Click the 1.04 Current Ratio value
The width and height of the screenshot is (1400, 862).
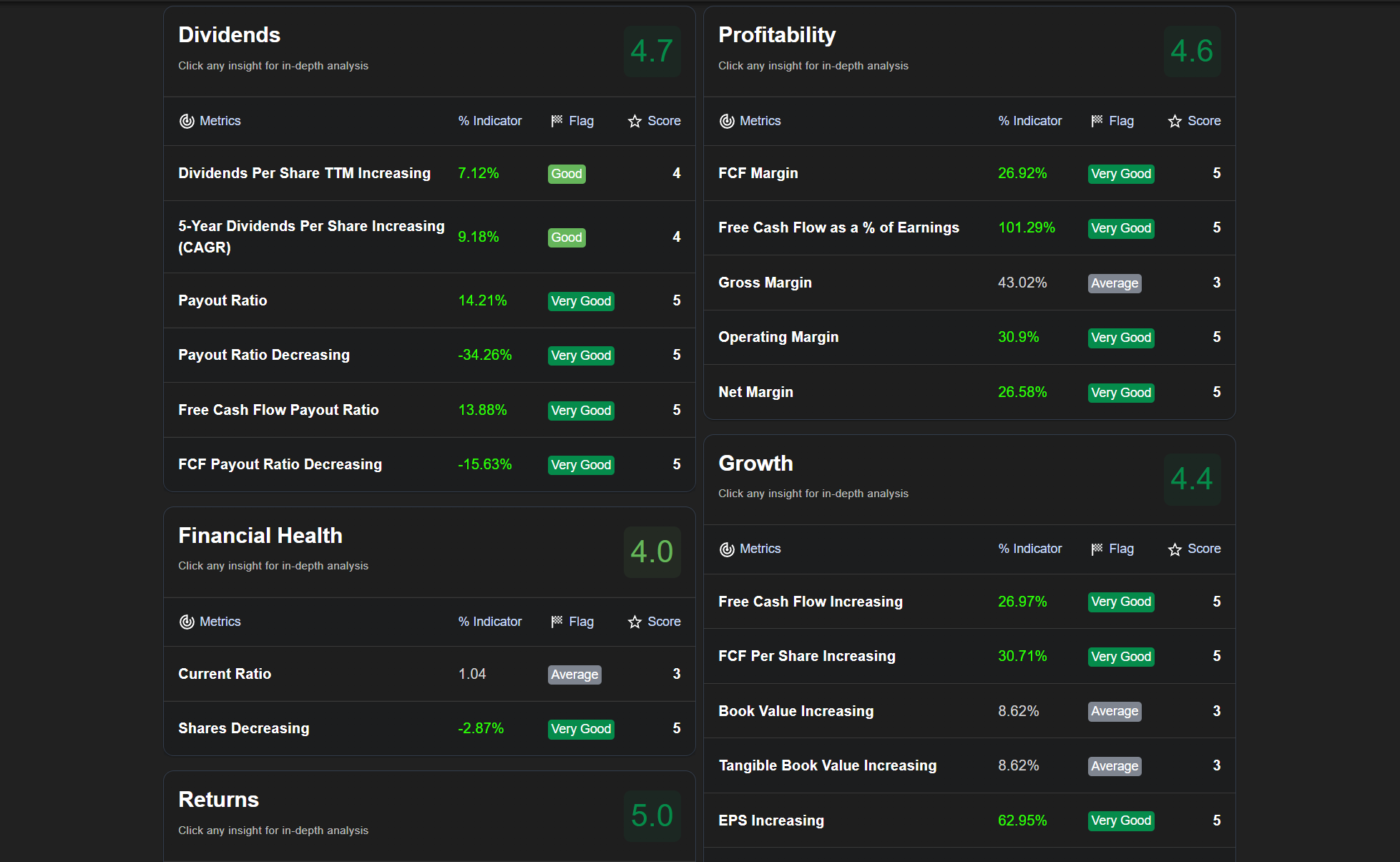point(472,674)
